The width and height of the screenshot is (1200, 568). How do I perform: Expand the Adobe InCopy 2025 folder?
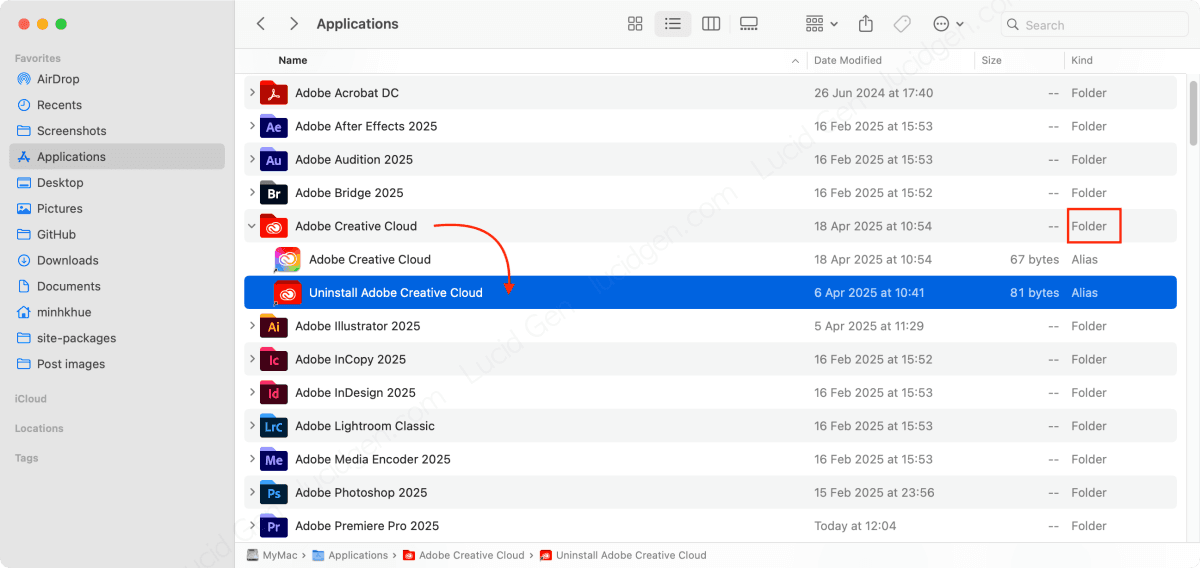(x=252, y=359)
